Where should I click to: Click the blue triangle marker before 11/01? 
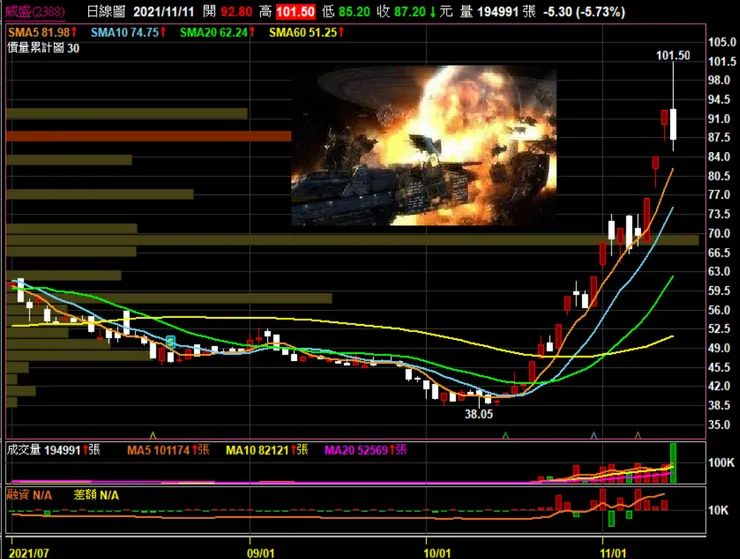594,435
